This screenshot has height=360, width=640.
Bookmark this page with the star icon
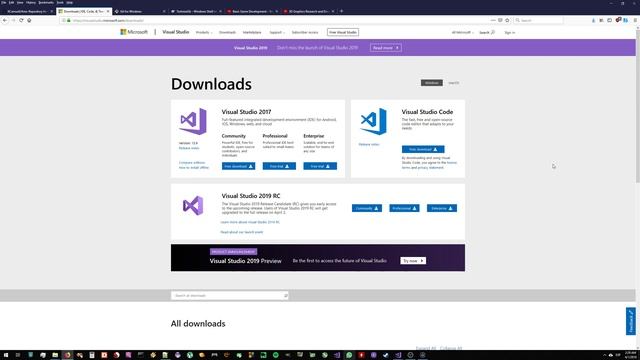(507, 20)
